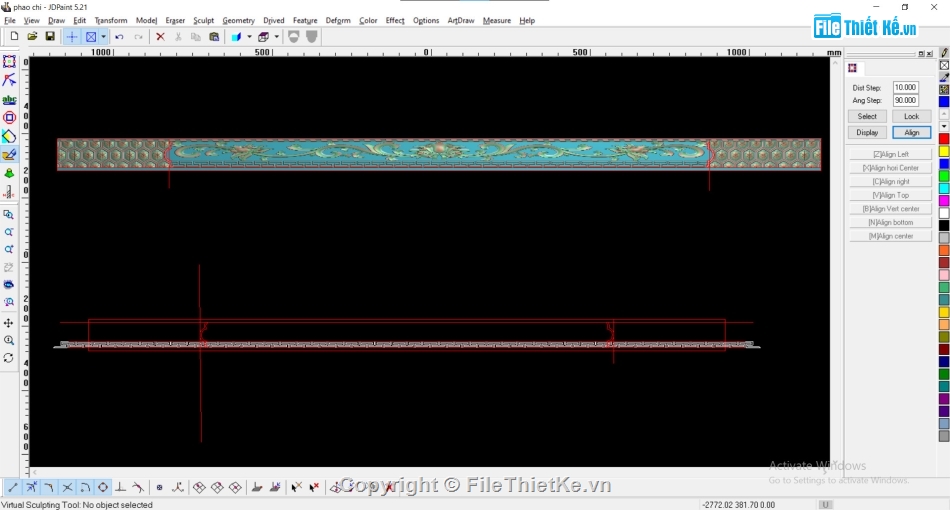Viewport: 950px width, 510px height.
Task: Click the blue eye view icon
Action: point(8,284)
